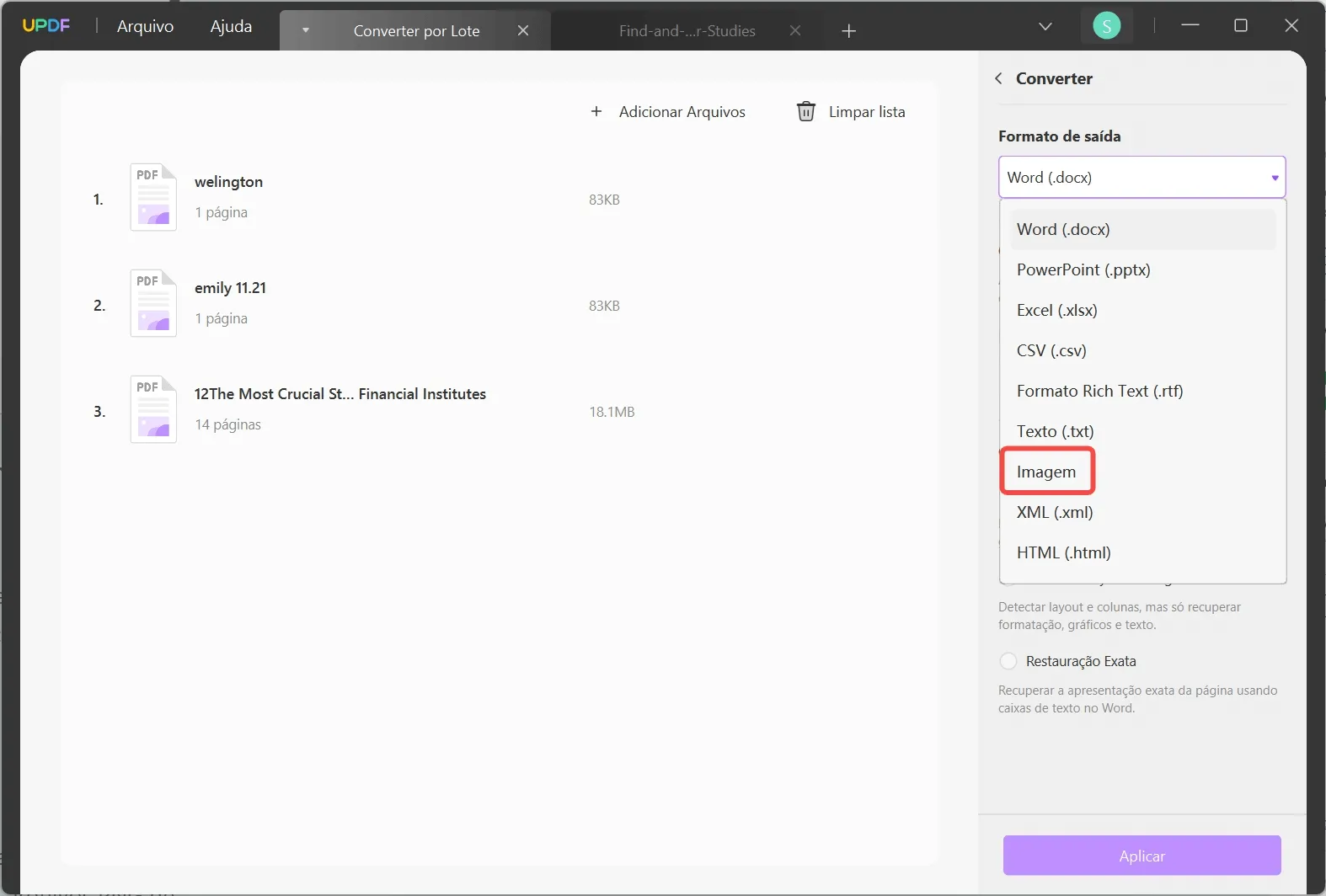The image size is (1326, 896).
Task: Choose CSV (.csv) output format
Action: click(x=1142, y=350)
